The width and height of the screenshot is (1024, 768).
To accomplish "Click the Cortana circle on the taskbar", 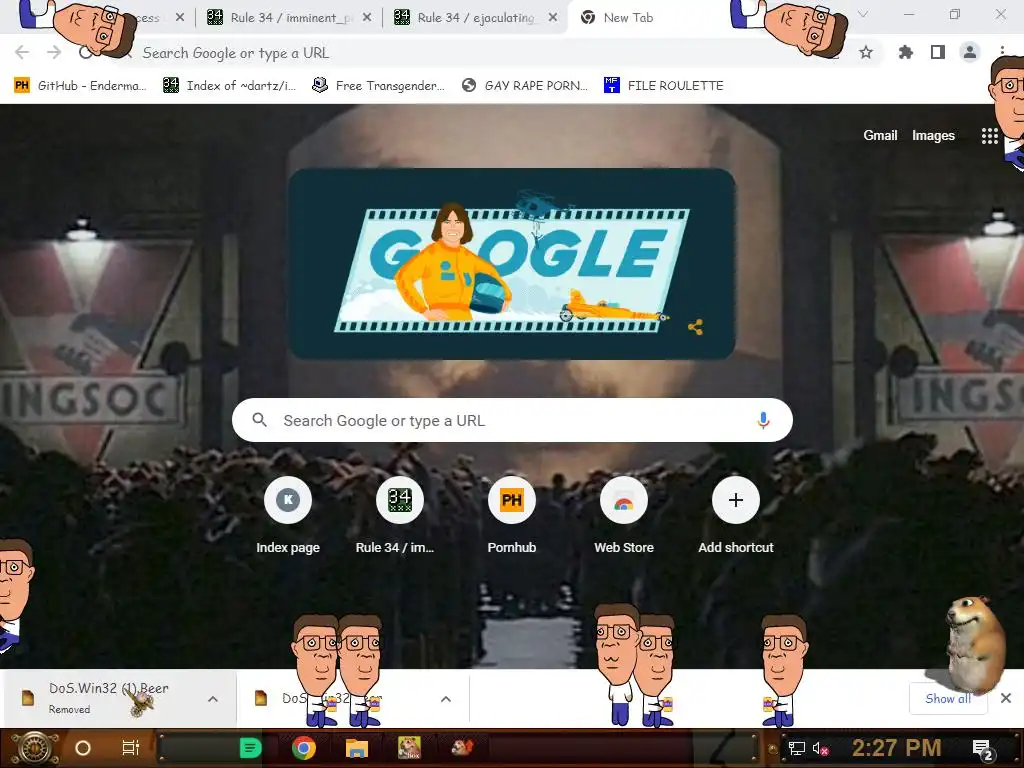I will [83, 748].
